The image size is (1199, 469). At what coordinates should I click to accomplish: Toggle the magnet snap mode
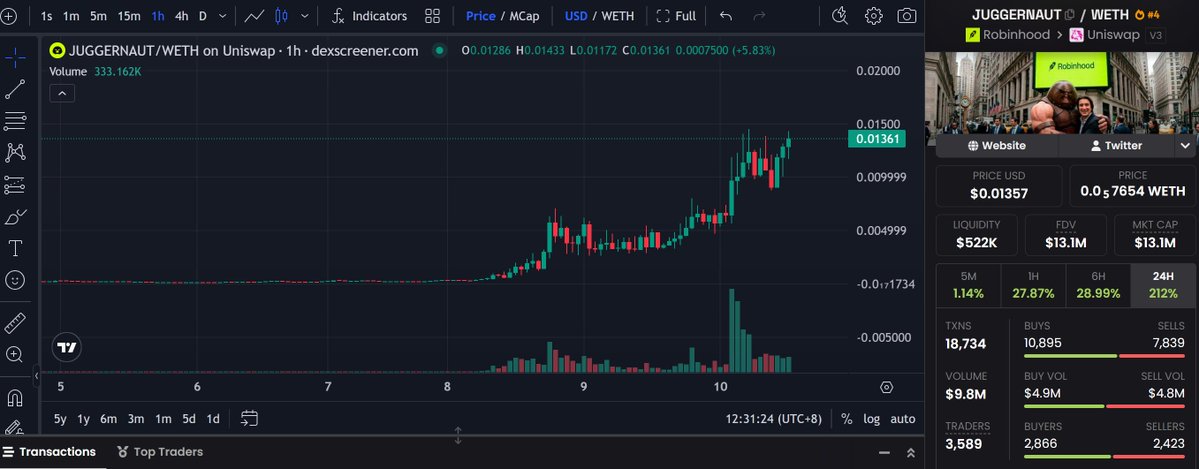pos(15,398)
